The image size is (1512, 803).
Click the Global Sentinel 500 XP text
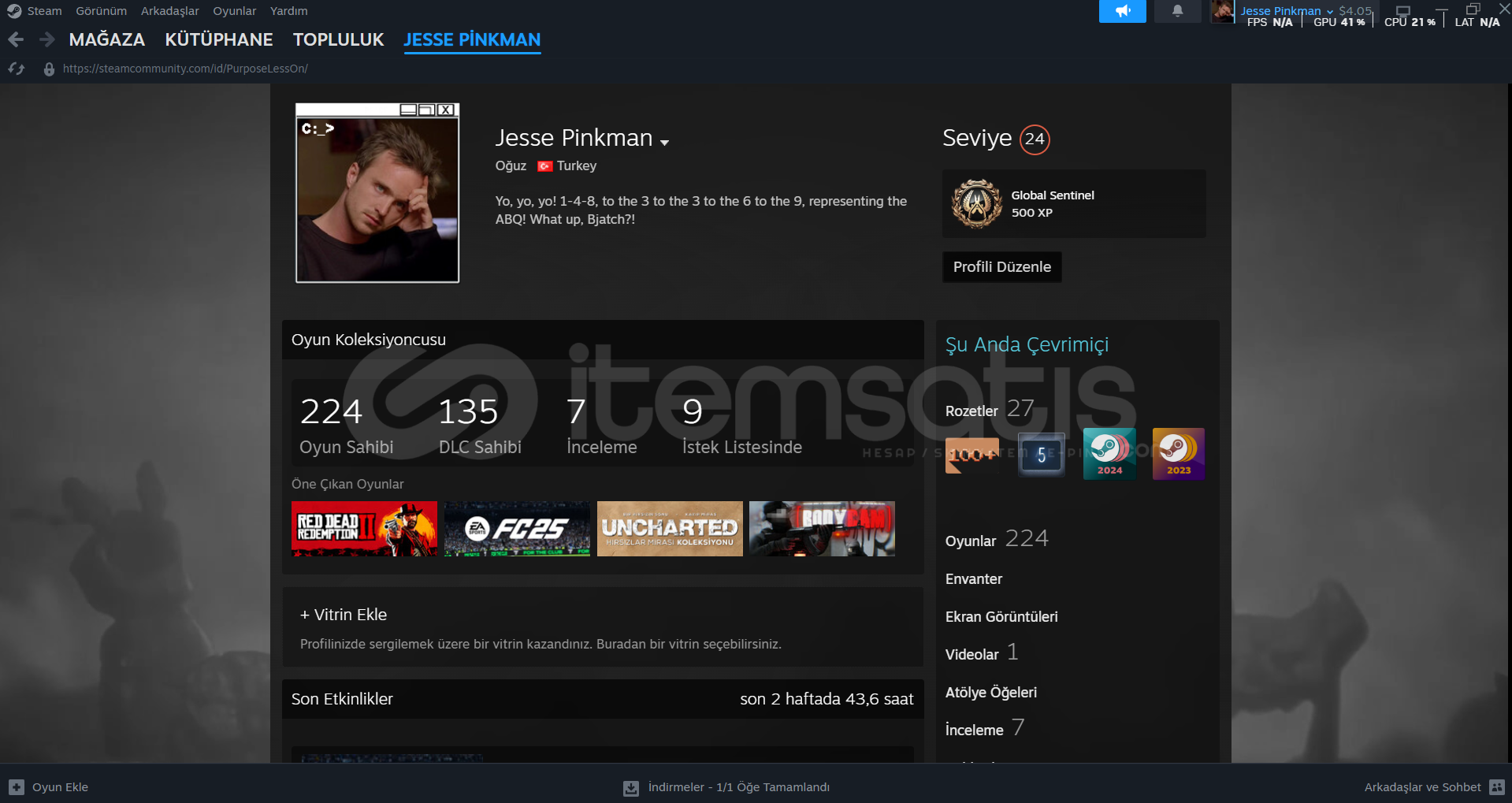click(1053, 203)
